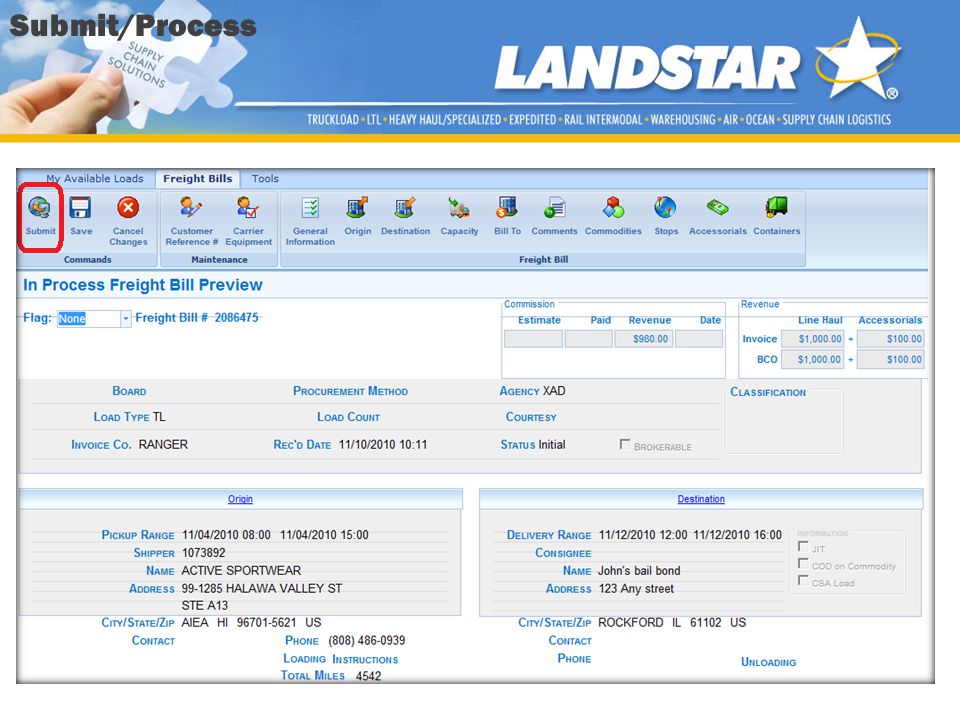Toggle the JIT checkbox
This screenshot has width=960, height=720.
803,546
